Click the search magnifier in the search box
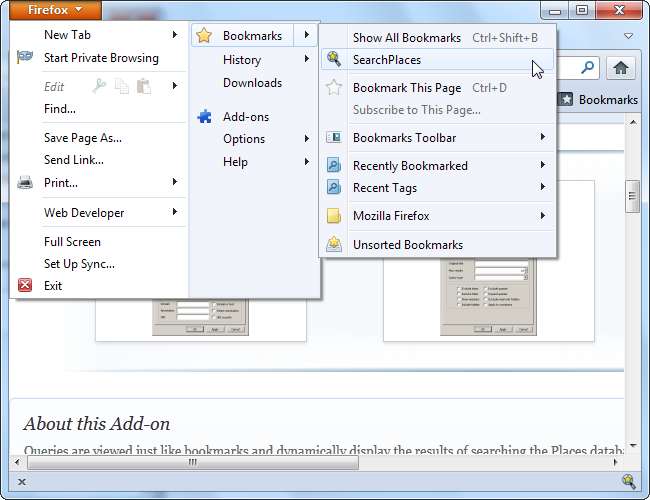The image size is (650, 500). [x=587, y=67]
